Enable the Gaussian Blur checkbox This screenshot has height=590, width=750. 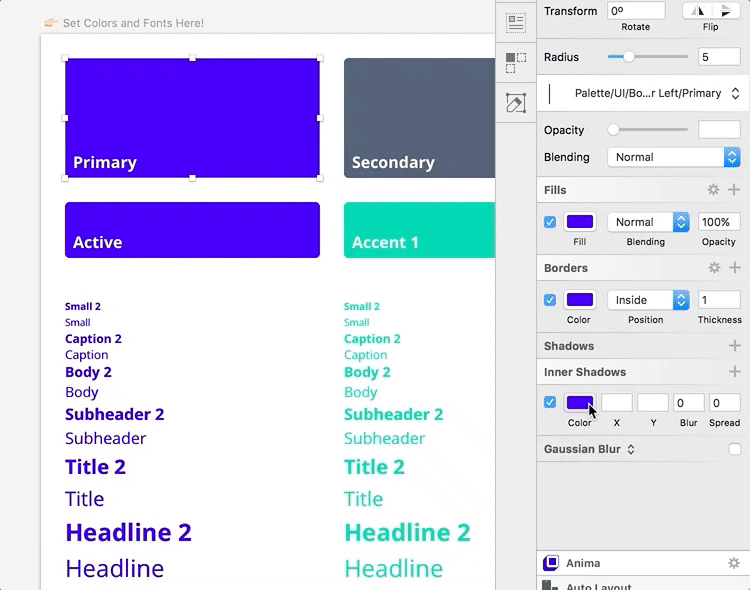(735, 449)
